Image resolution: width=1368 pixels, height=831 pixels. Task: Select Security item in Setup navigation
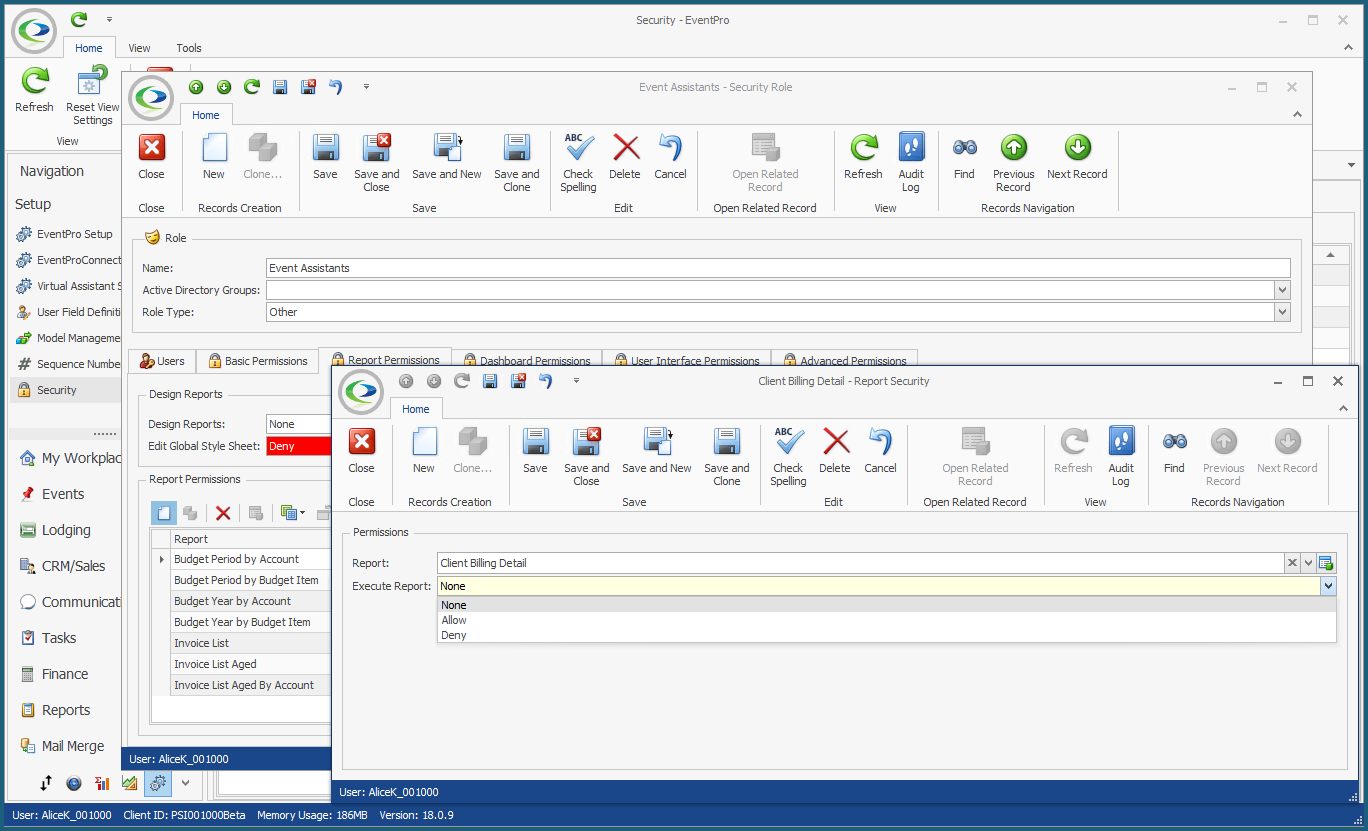pos(65,390)
